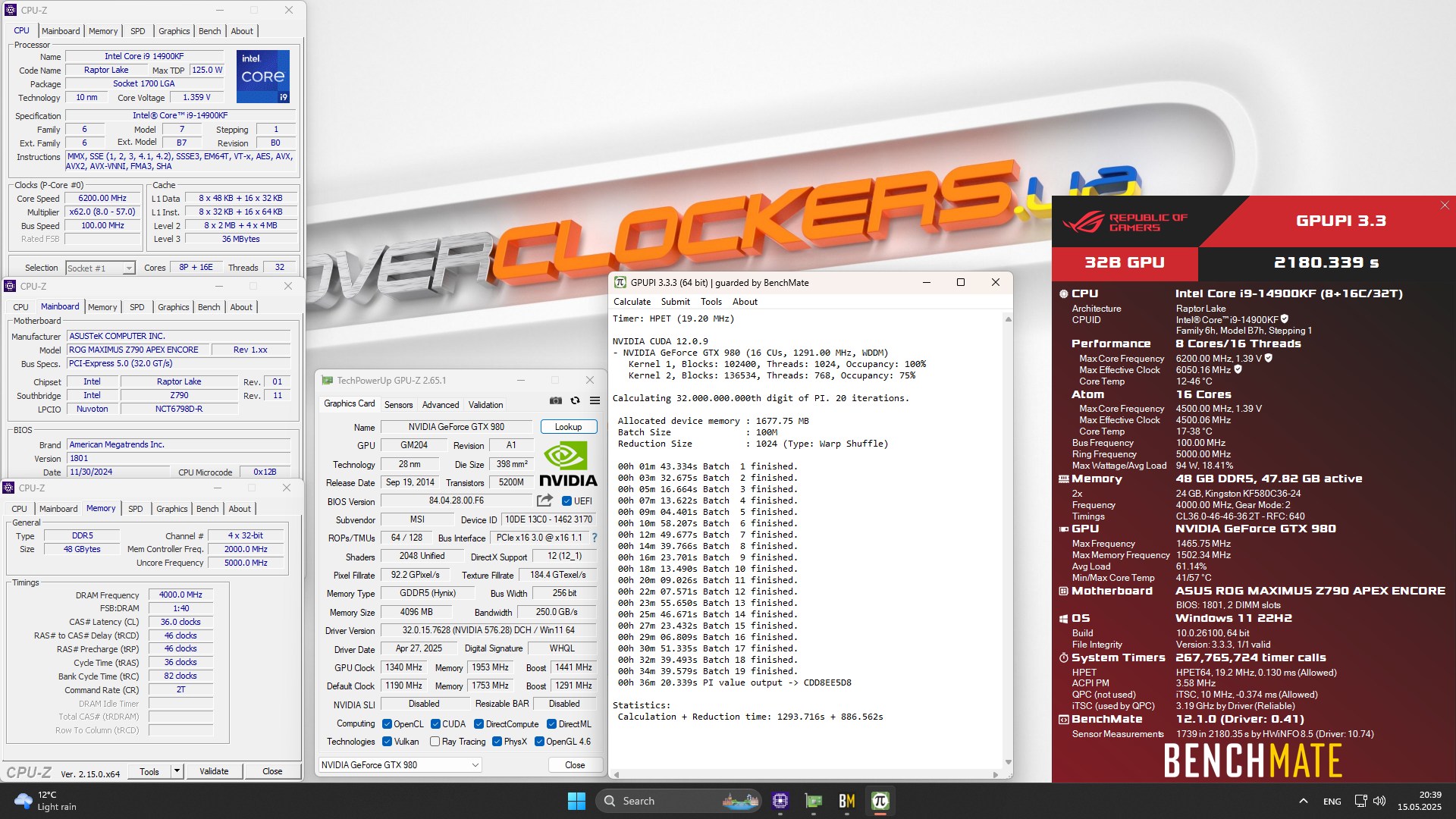Toggle the CUDA checkbox
The height and width of the screenshot is (819, 1456).
click(x=435, y=723)
